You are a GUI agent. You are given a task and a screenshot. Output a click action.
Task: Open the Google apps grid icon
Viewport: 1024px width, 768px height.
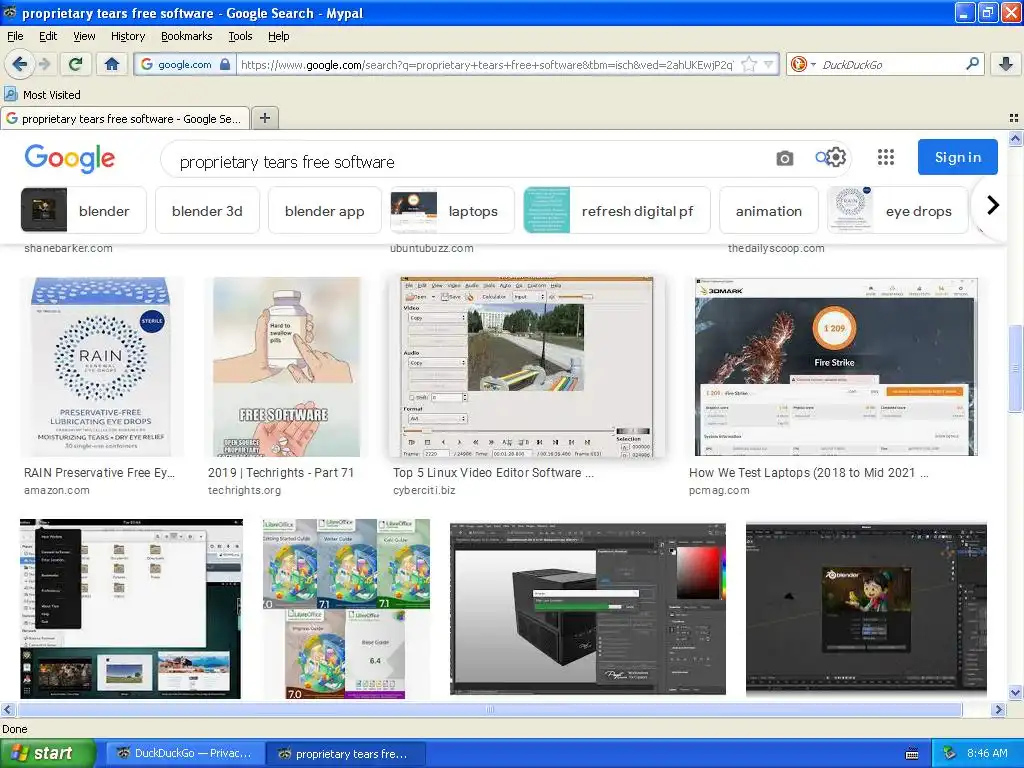pos(886,157)
